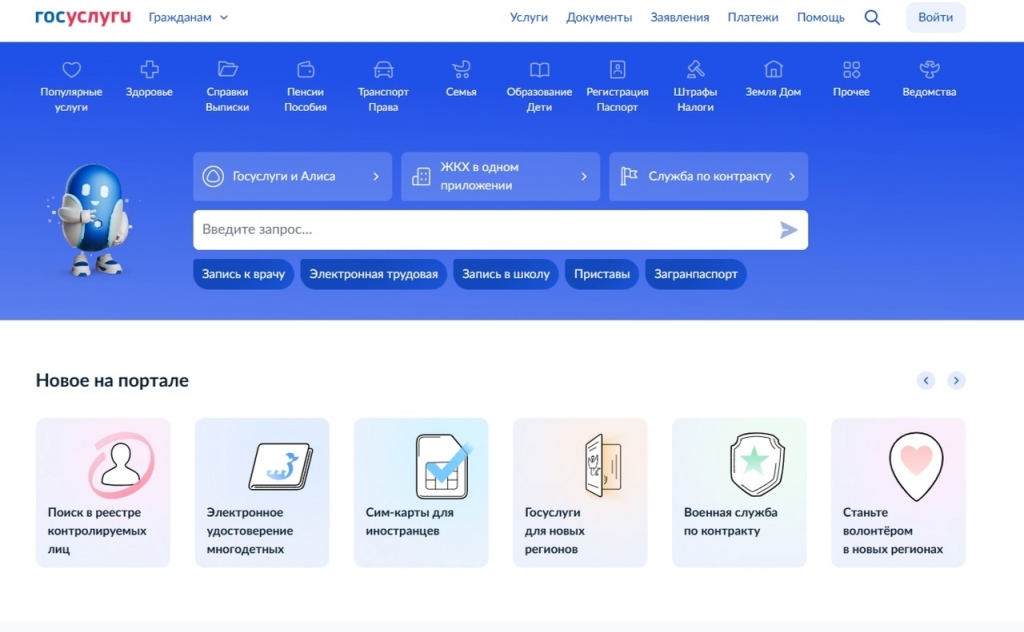Show previous items in Новое на портале
The height and width of the screenshot is (632, 1024).
tap(925, 380)
